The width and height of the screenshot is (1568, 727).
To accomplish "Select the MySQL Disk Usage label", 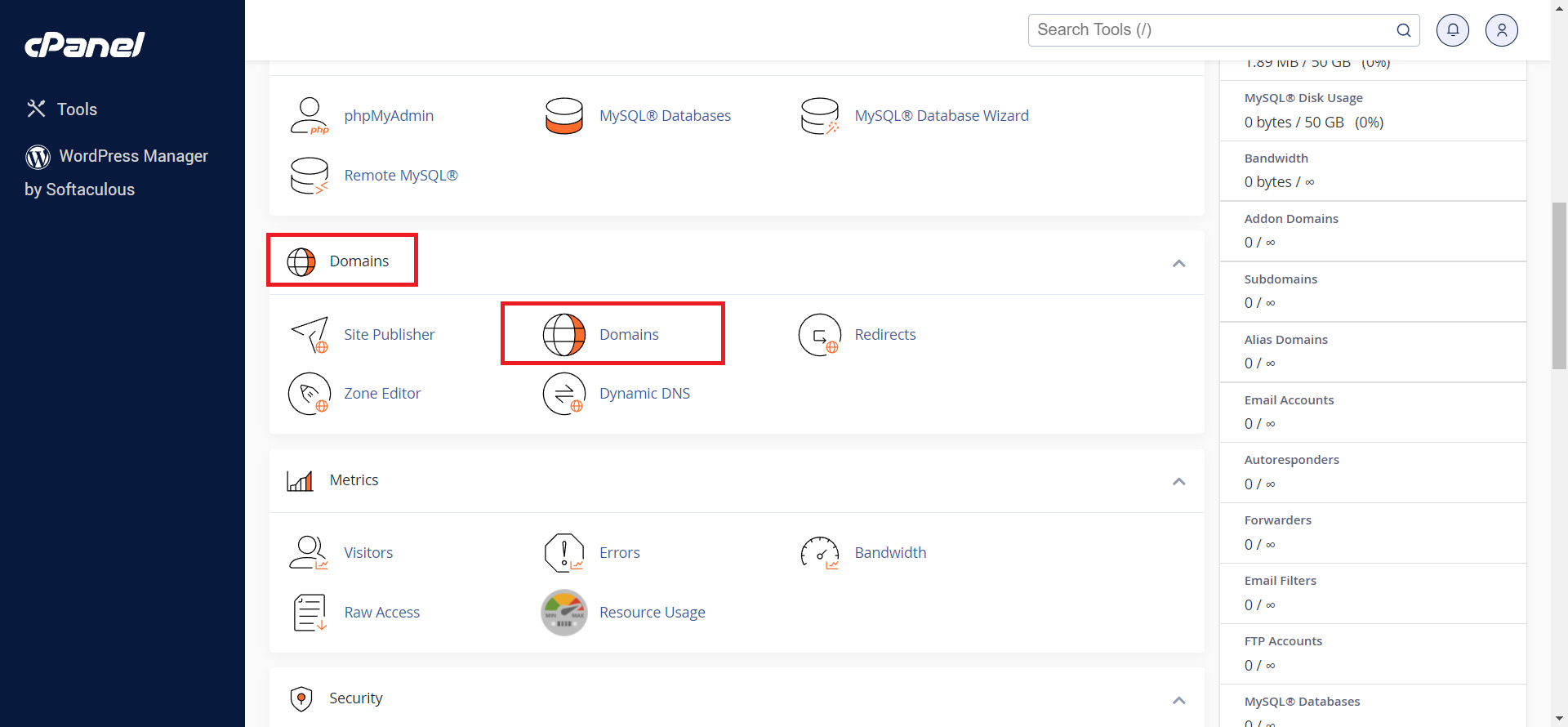I will click(1303, 98).
